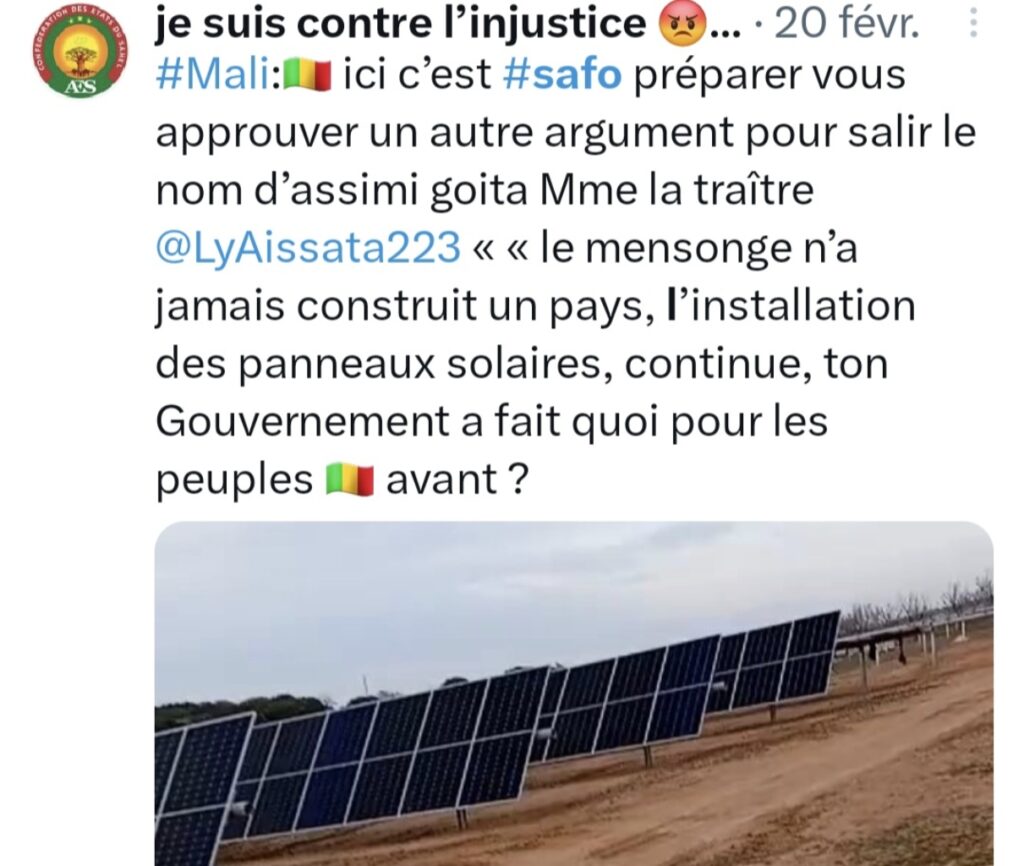Click the tweet line mentioning "assimi goita"
The height and width of the screenshot is (866, 1024).
click(x=485, y=191)
